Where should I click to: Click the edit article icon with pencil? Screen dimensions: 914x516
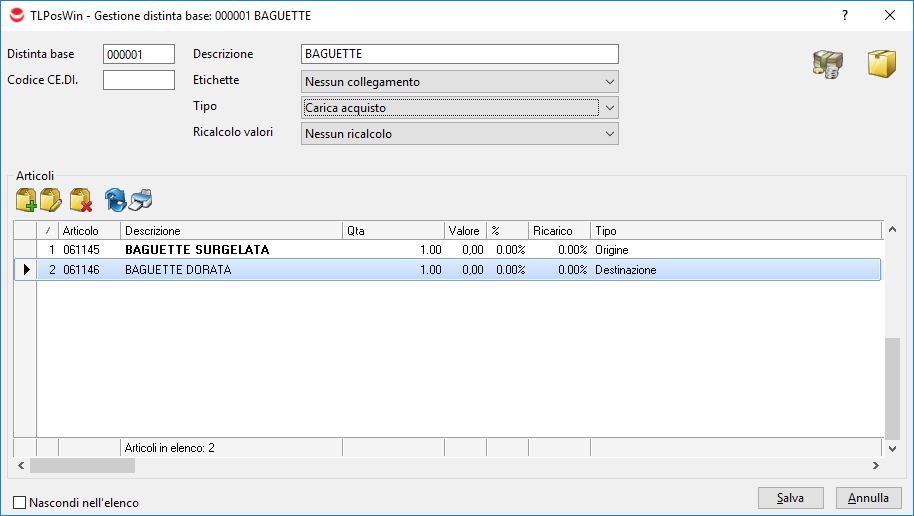point(51,200)
